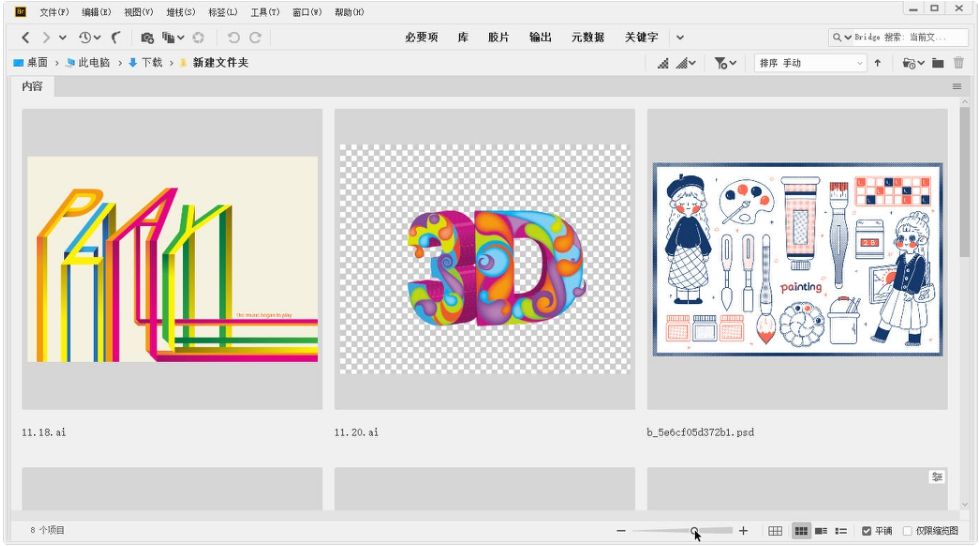Go forward with the right arrow

click(46, 37)
